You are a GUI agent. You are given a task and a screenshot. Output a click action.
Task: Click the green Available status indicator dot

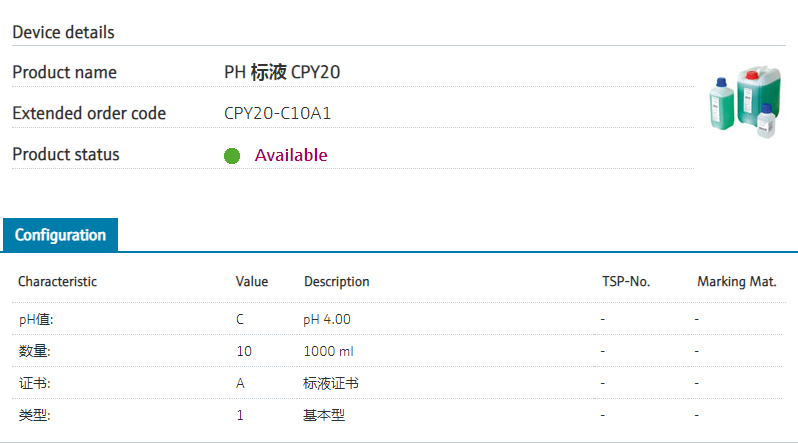[x=232, y=156]
